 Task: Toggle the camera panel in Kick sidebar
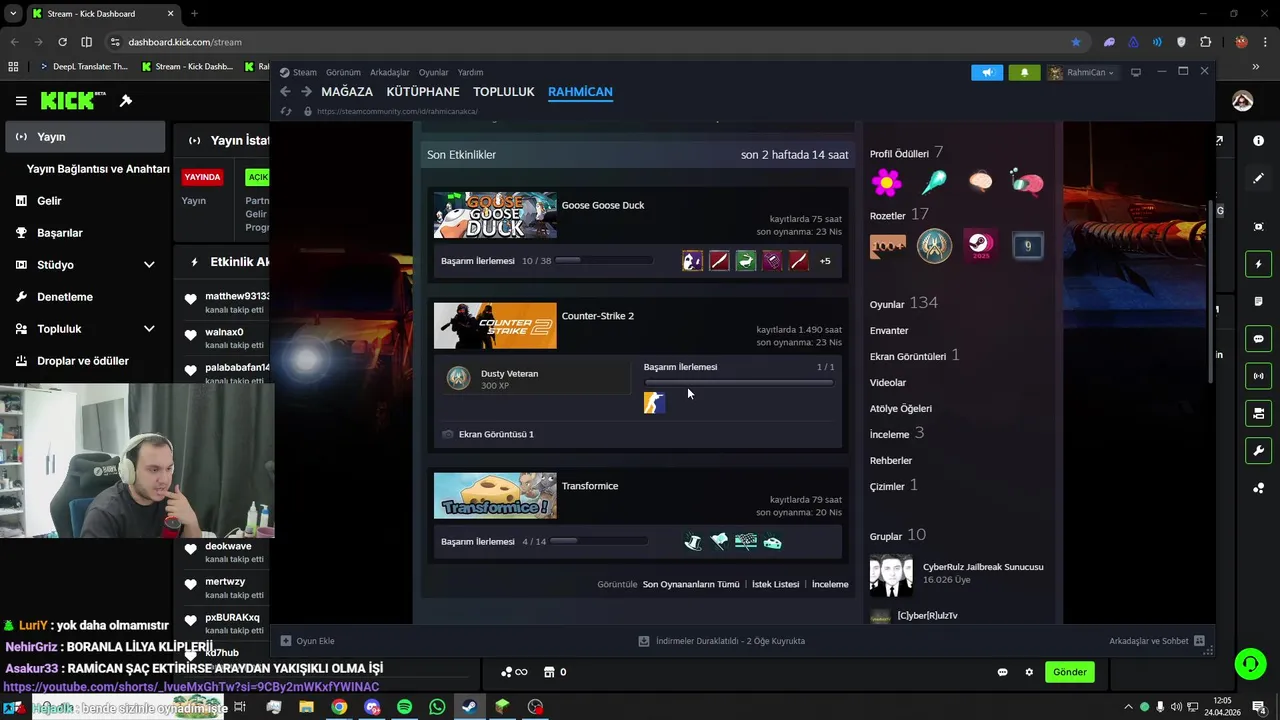click(1258, 413)
